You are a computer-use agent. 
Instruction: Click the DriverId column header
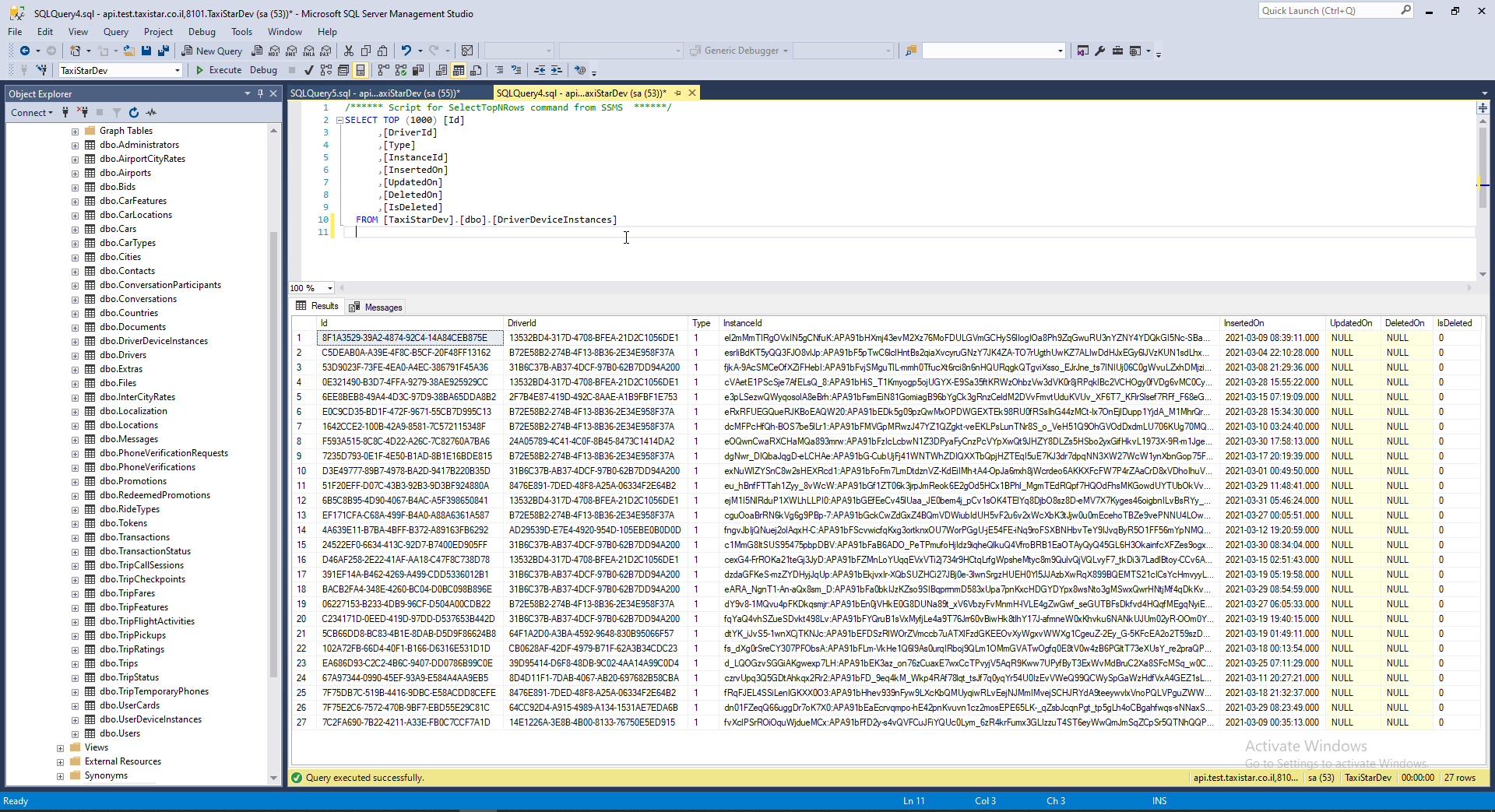[x=596, y=323]
